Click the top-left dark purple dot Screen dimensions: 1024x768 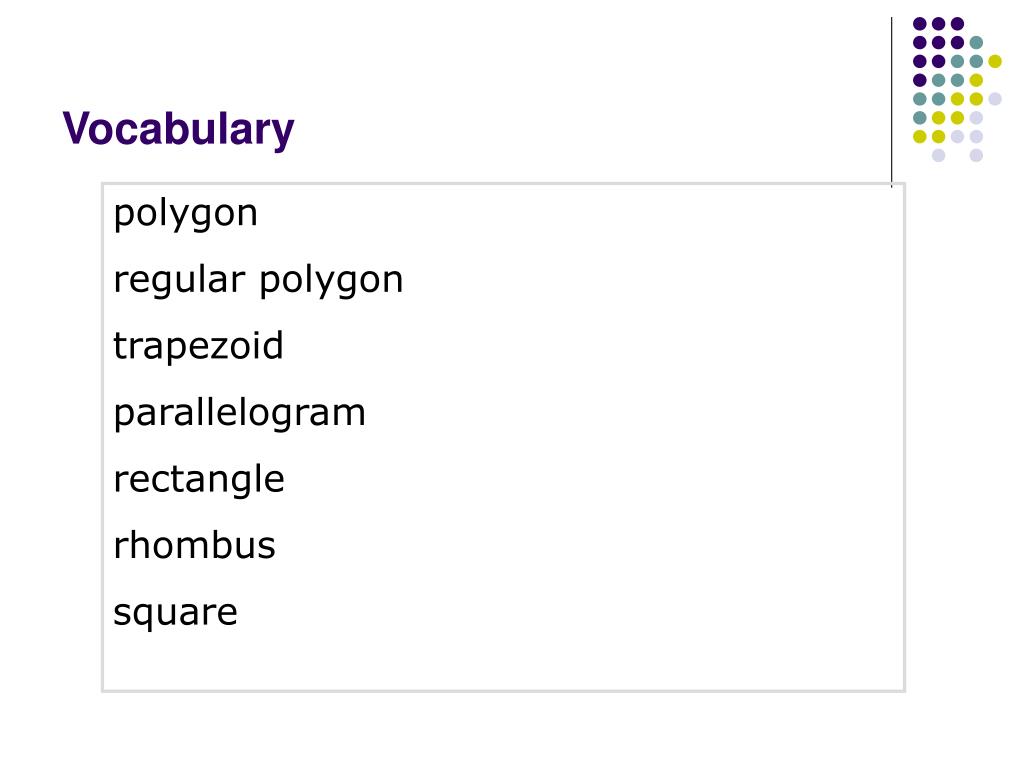coord(920,24)
